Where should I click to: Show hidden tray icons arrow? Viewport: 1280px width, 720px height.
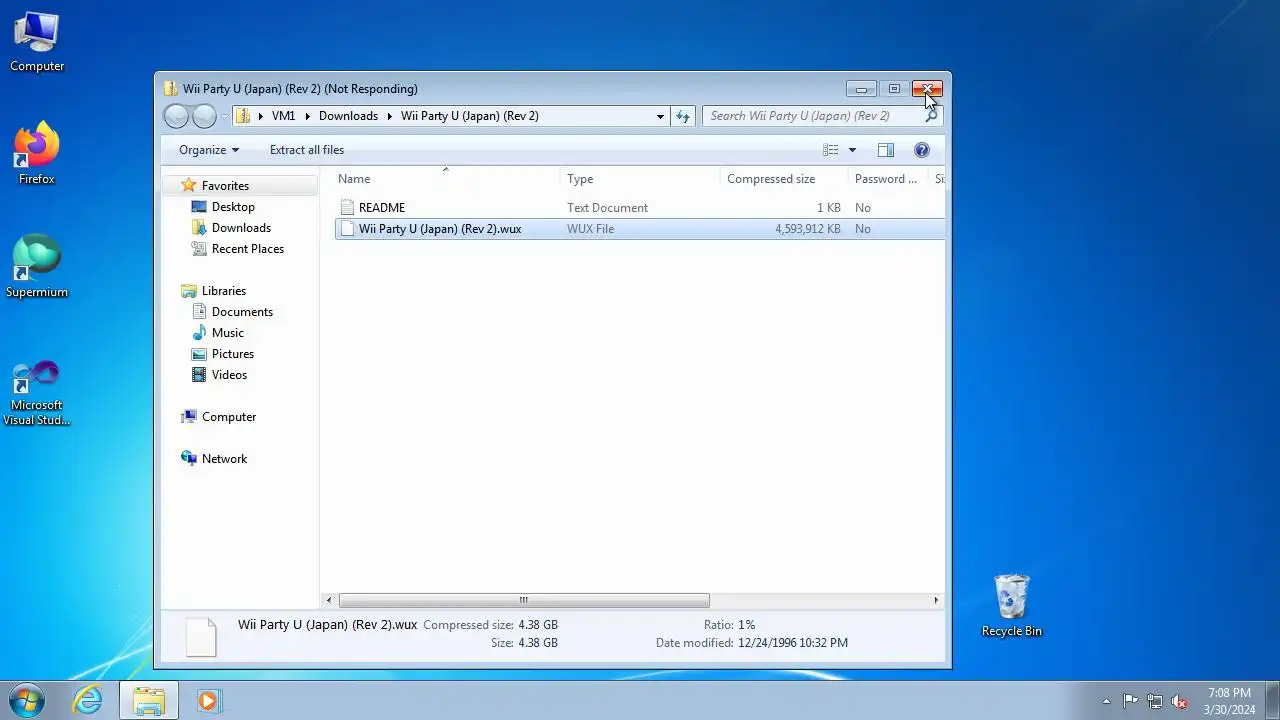click(x=1106, y=701)
